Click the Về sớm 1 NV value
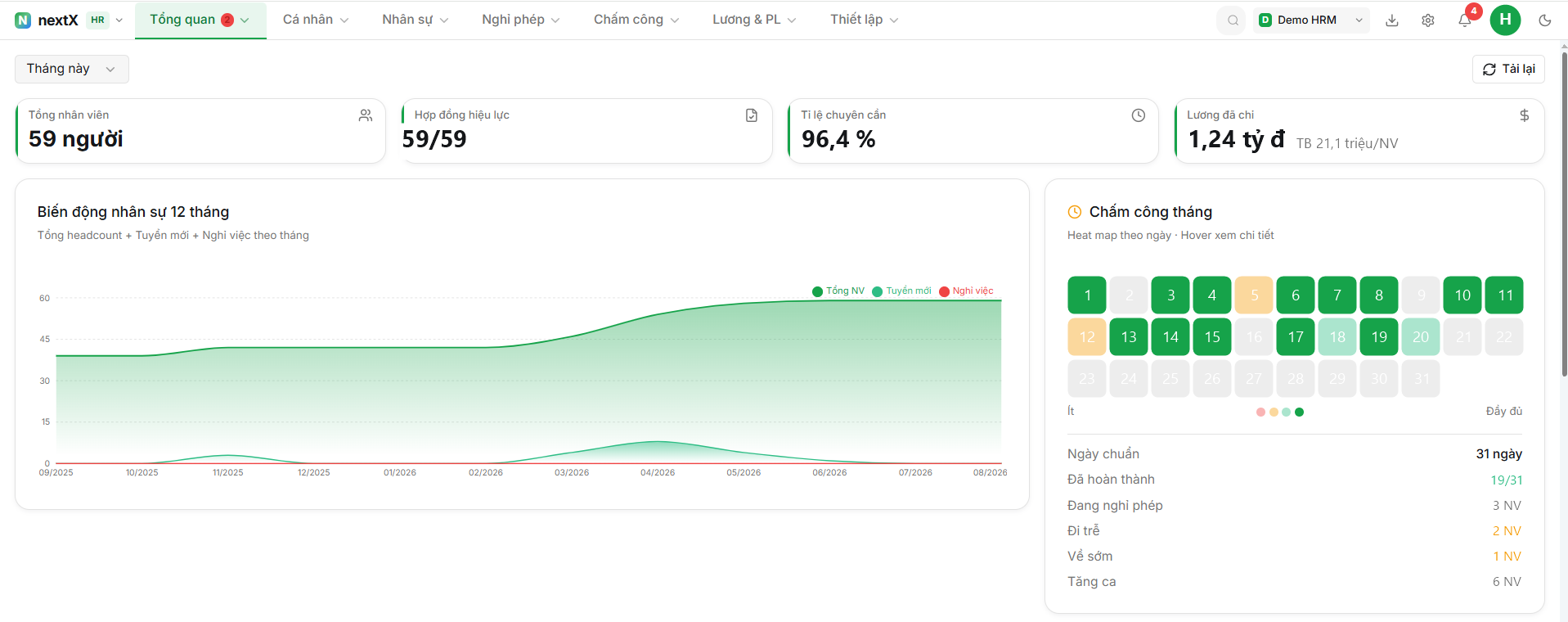 (x=1507, y=557)
